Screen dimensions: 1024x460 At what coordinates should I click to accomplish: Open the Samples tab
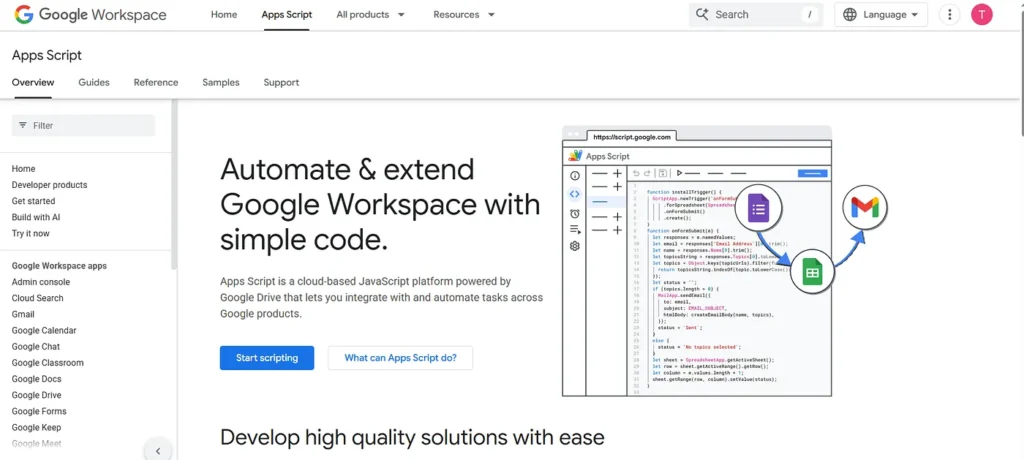[221, 82]
